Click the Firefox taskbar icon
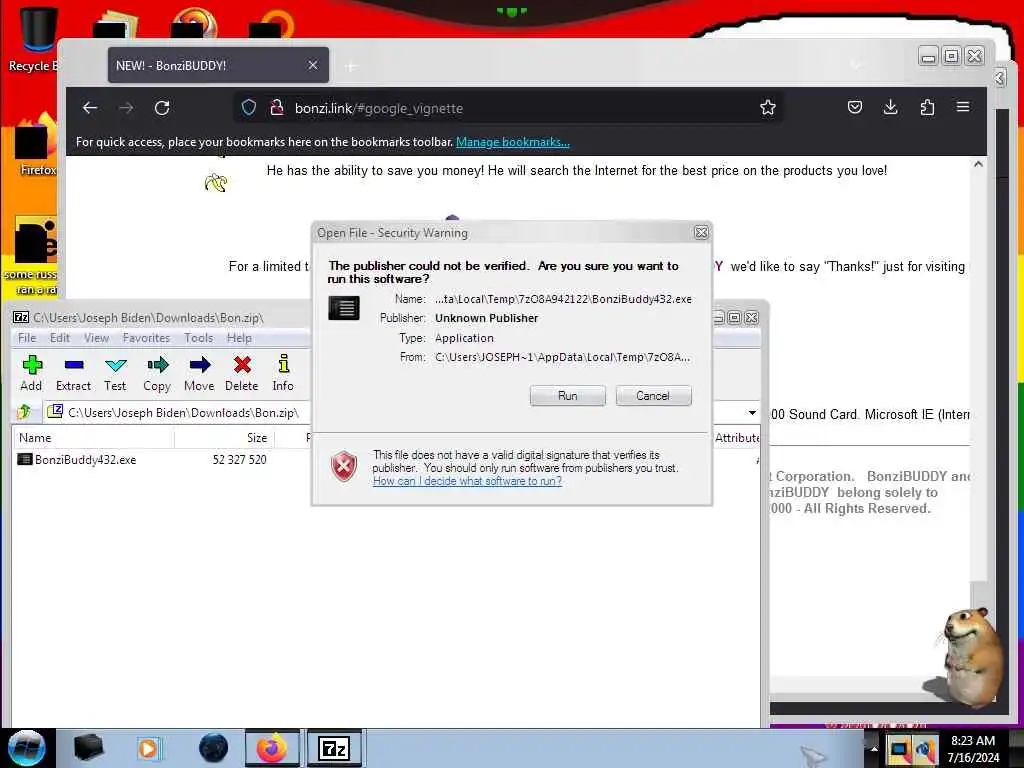Viewport: 1024px width, 768px height. pyautogui.click(x=272, y=748)
